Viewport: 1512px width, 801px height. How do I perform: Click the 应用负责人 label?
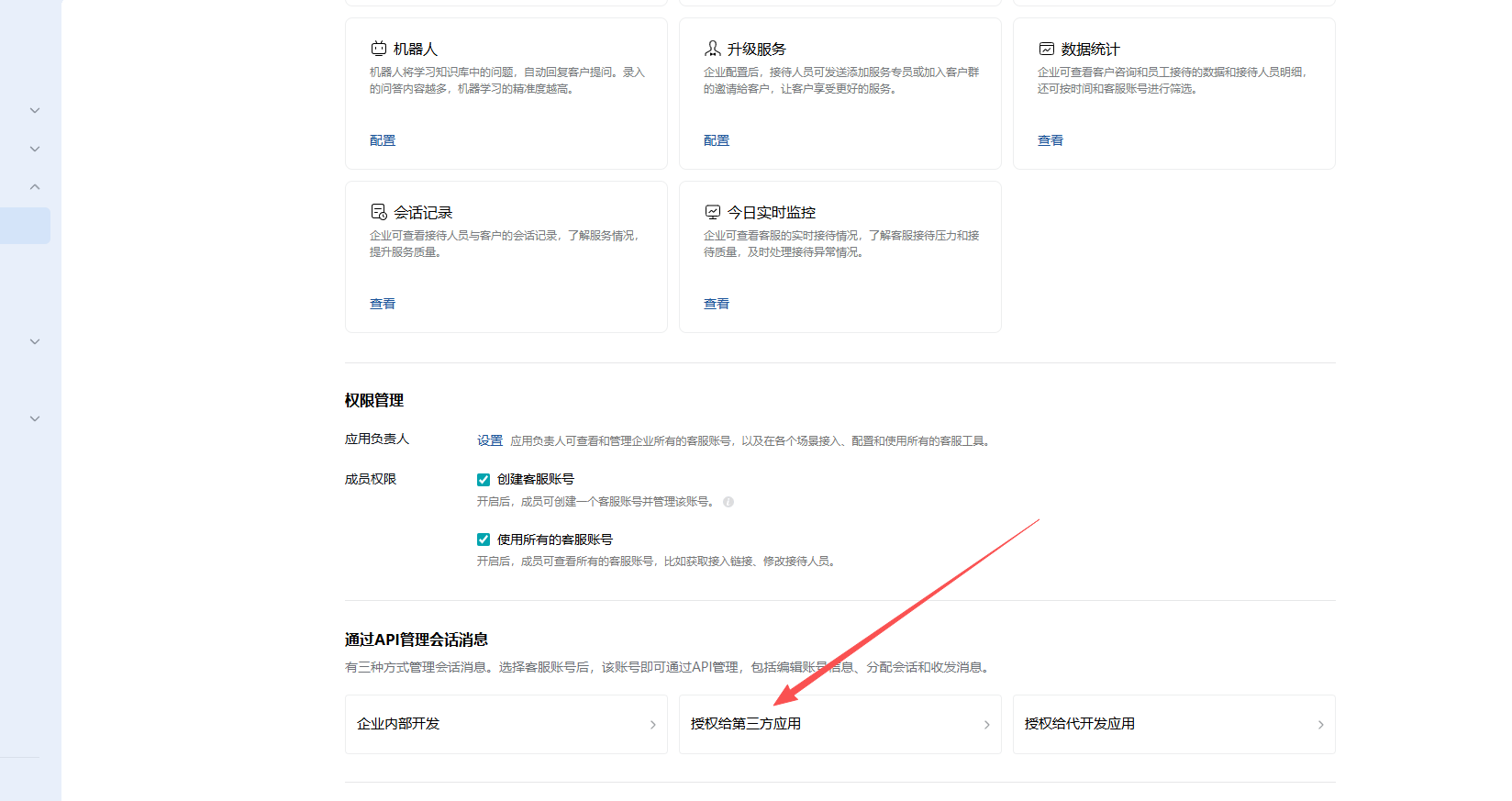tap(377, 439)
